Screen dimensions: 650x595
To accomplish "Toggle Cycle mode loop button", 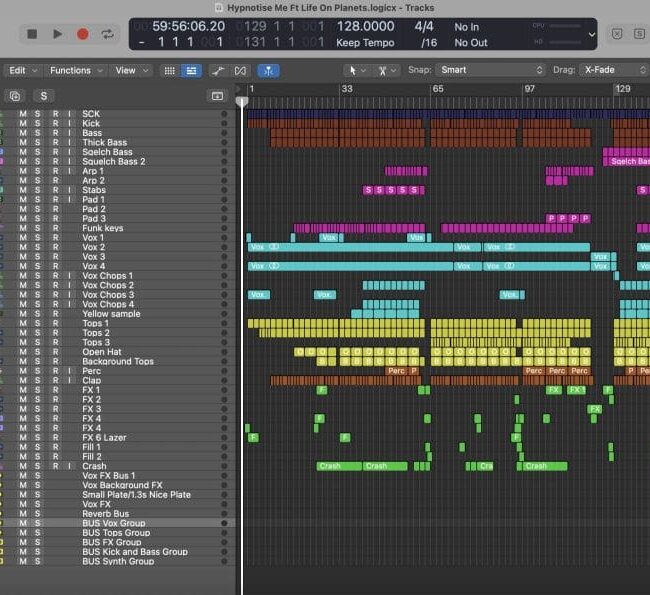I will (x=107, y=34).
